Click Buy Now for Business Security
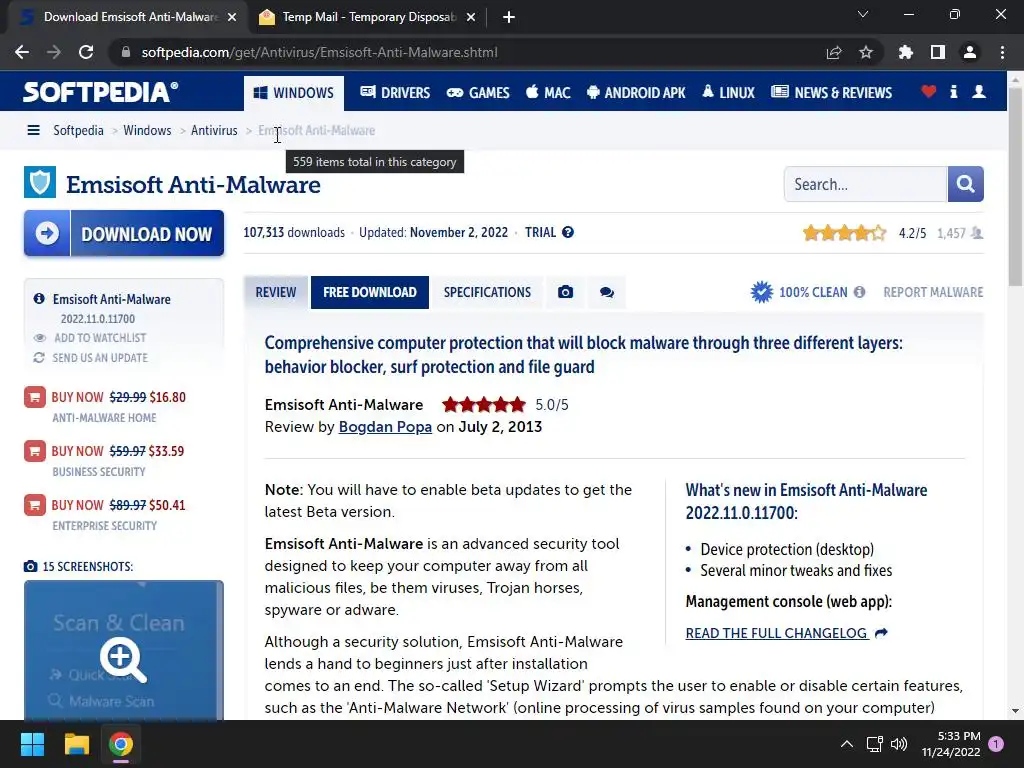Viewport: 1024px width, 768px height. click(104, 451)
